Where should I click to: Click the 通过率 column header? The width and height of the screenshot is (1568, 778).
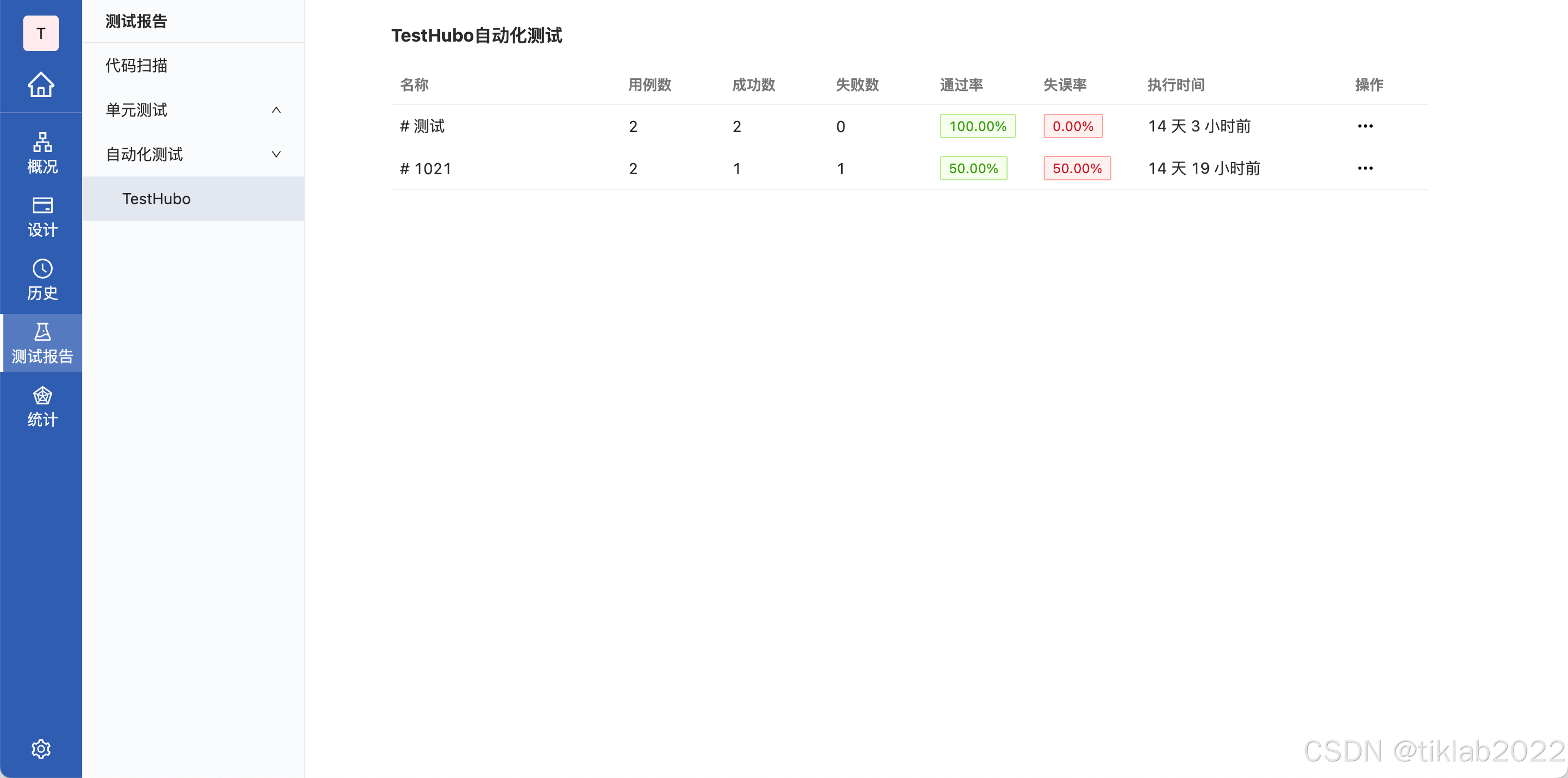(x=961, y=84)
